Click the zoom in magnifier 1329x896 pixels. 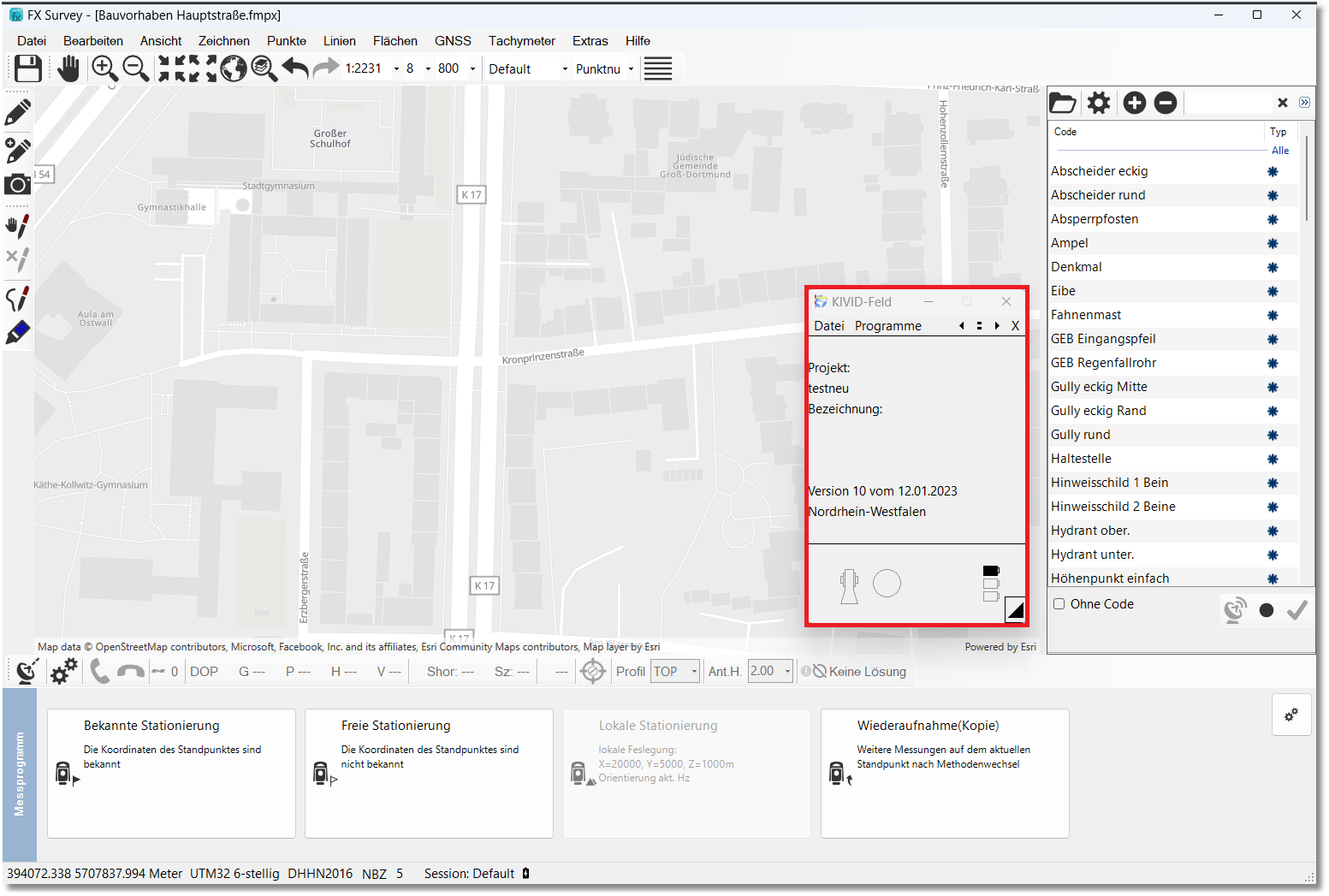coord(104,68)
